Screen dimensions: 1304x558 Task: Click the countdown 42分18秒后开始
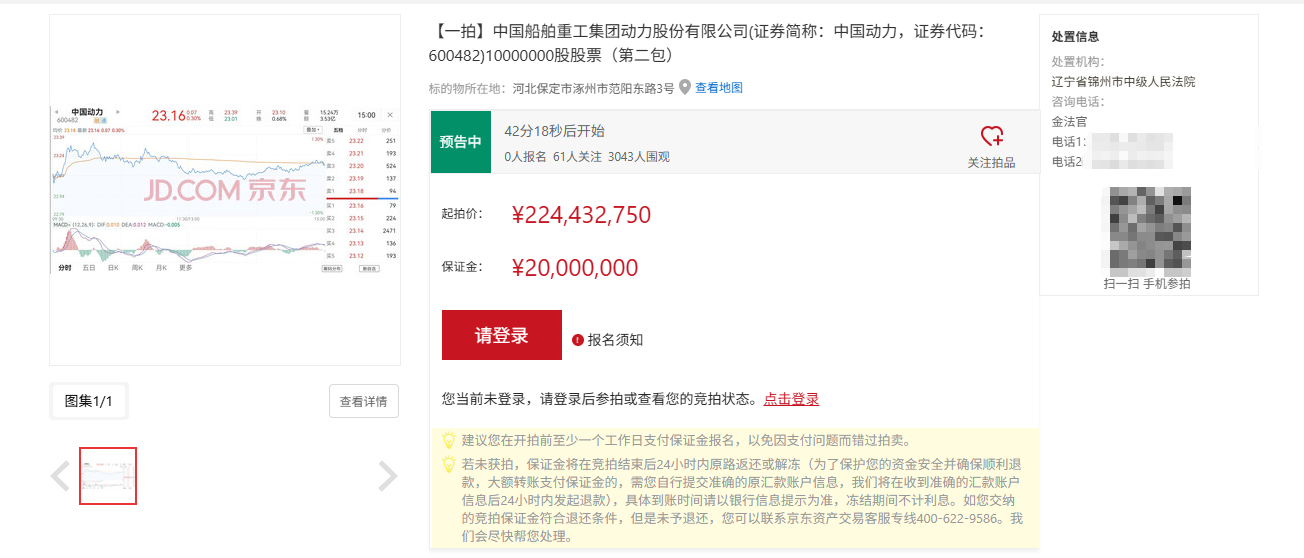555,131
